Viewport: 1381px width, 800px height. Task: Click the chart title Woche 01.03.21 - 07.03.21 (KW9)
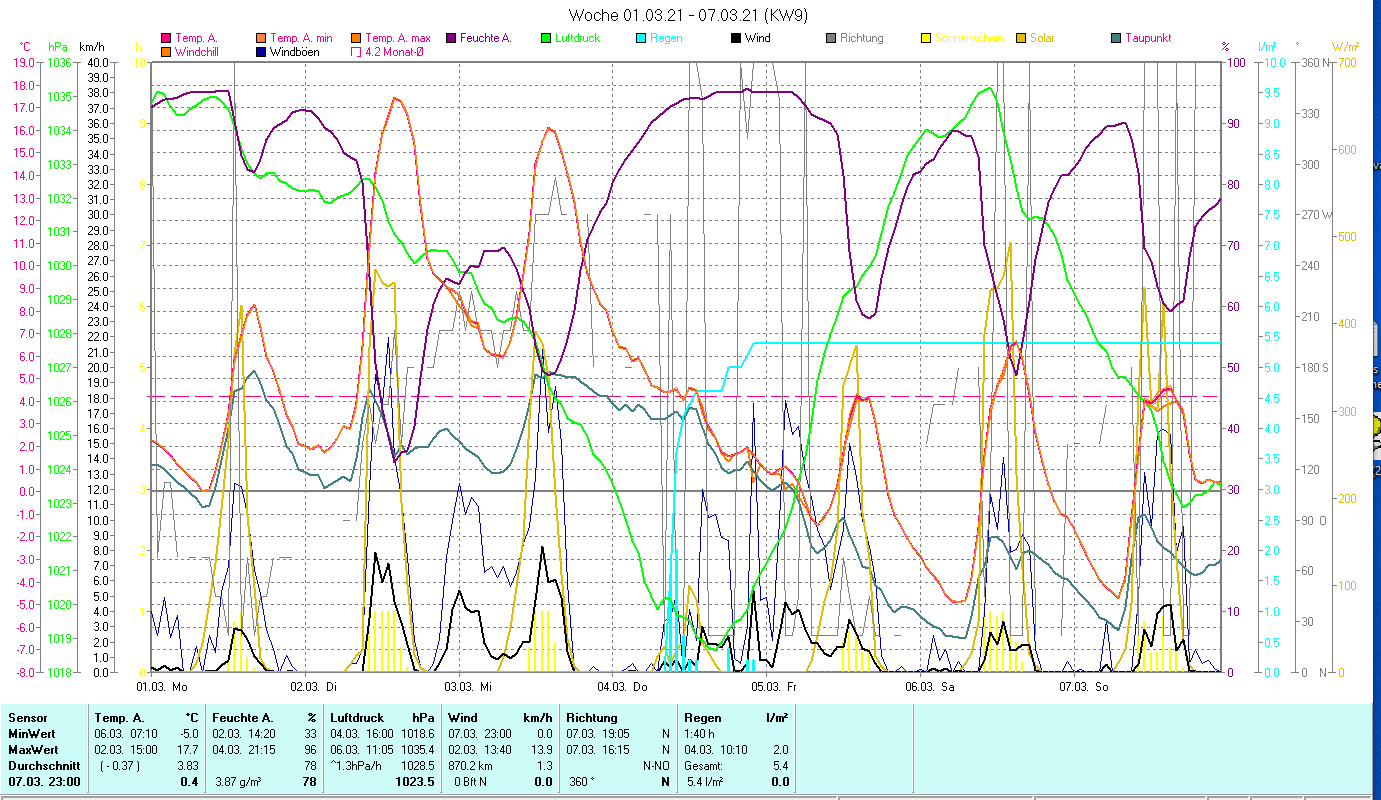(x=688, y=15)
